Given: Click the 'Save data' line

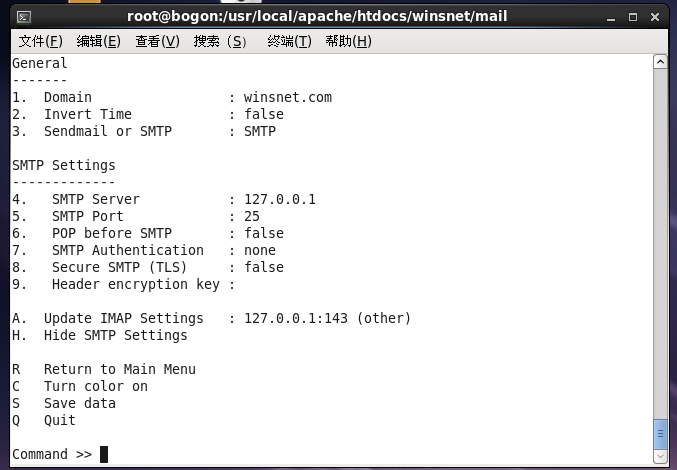Looking at the screenshot, I should click(64, 403).
